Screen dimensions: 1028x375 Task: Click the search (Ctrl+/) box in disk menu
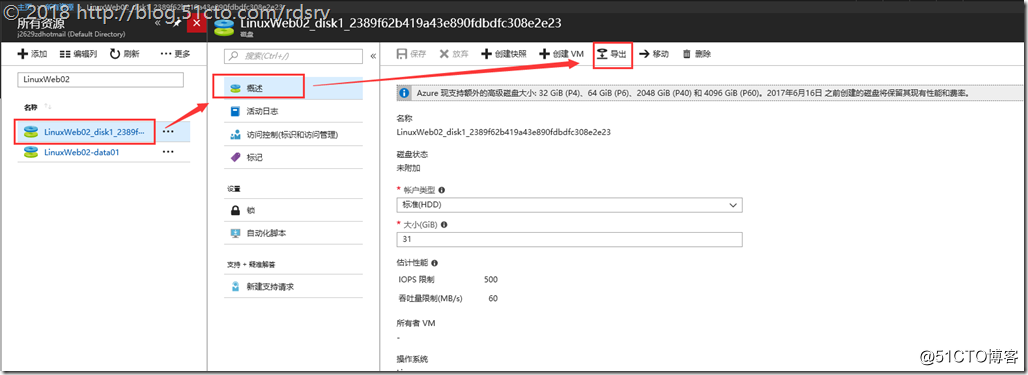(x=294, y=56)
